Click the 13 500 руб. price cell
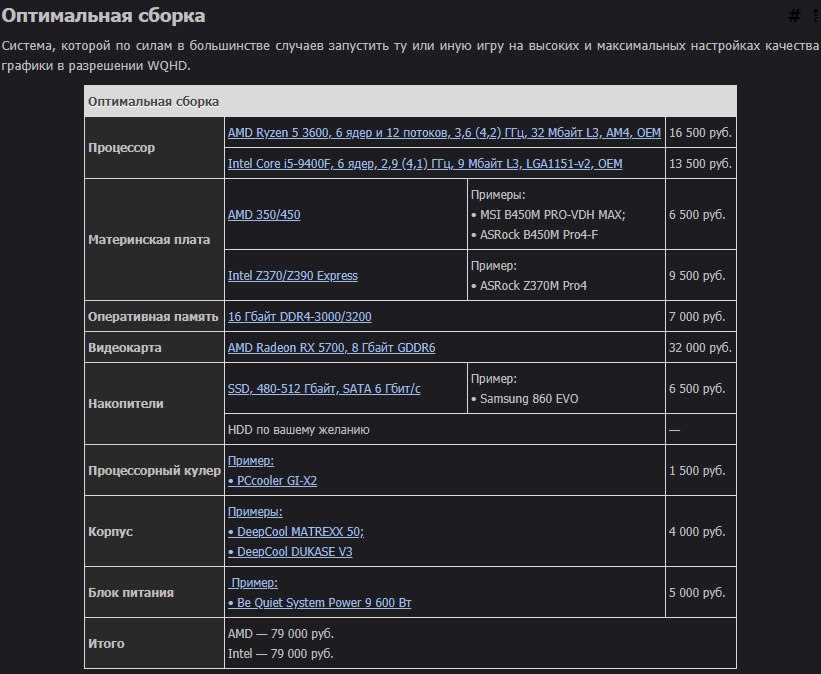Image resolution: width=821 pixels, height=674 pixels. [x=701, y=163]
